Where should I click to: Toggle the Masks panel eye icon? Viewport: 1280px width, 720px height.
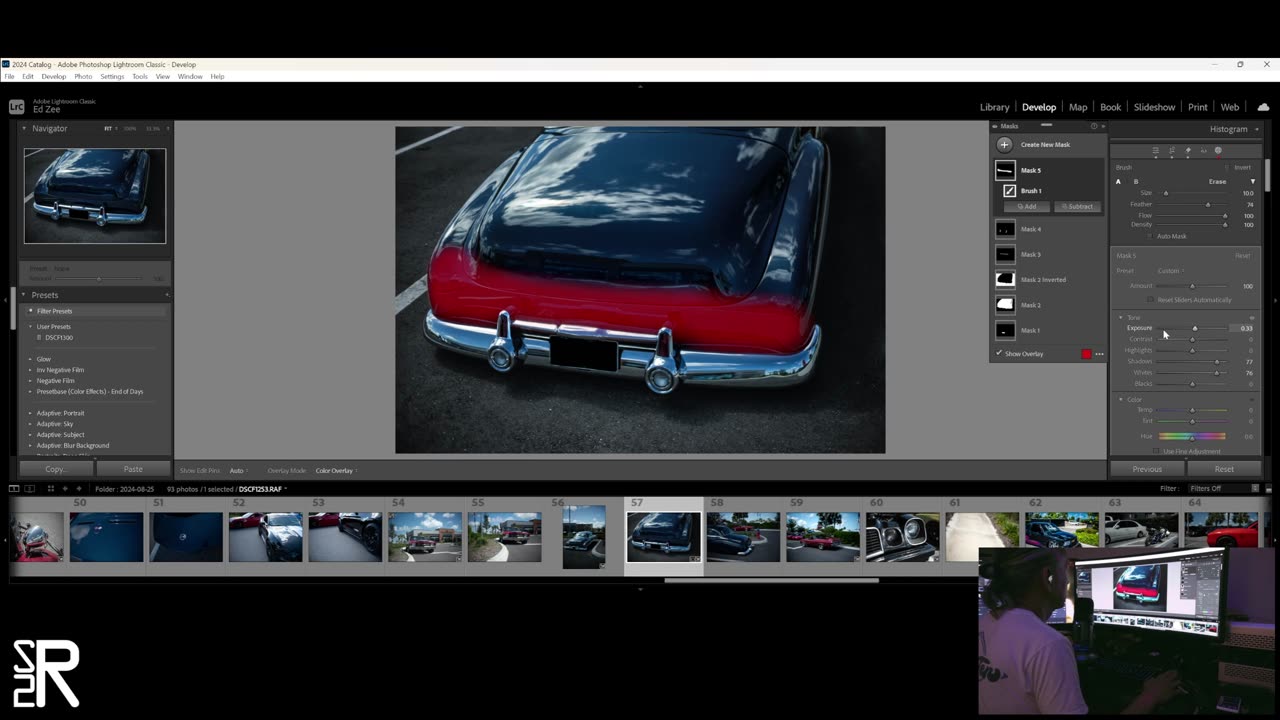click(995, 126)
